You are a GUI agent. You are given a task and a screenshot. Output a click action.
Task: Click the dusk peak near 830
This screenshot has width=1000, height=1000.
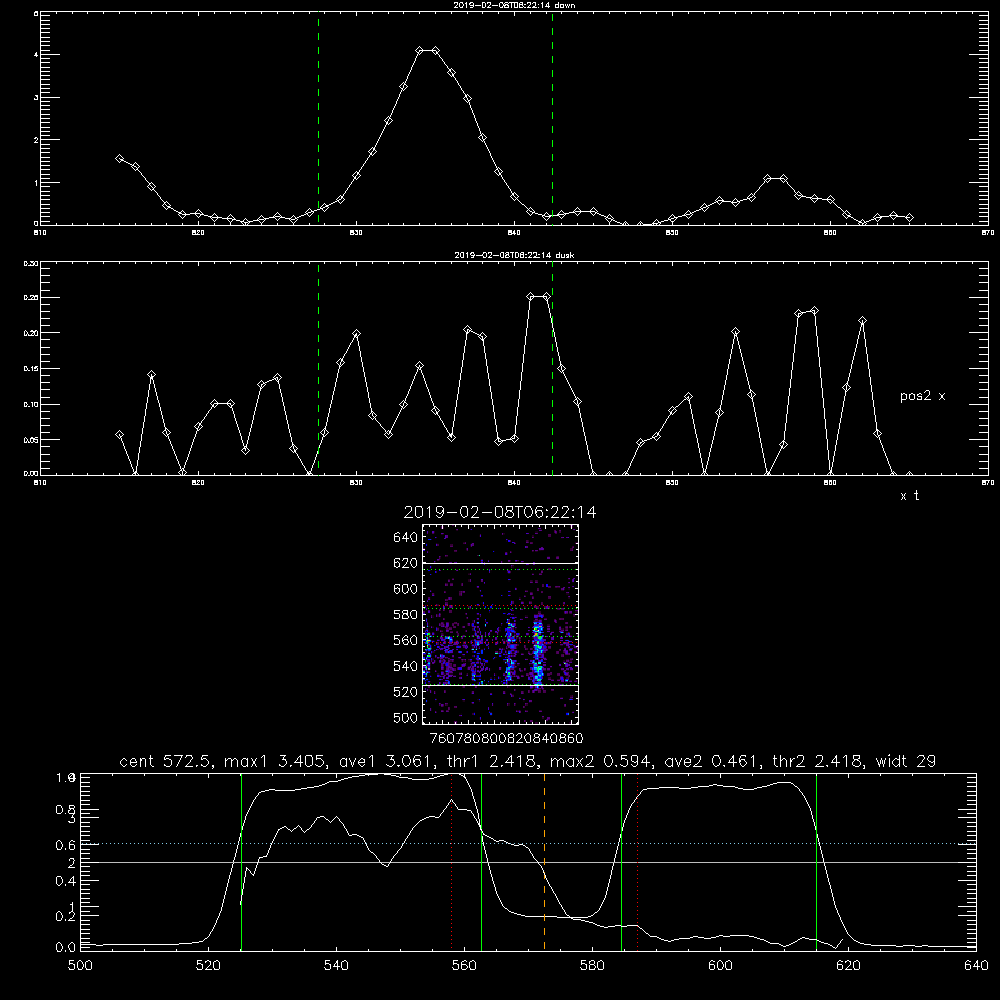[x=357, y=334]
